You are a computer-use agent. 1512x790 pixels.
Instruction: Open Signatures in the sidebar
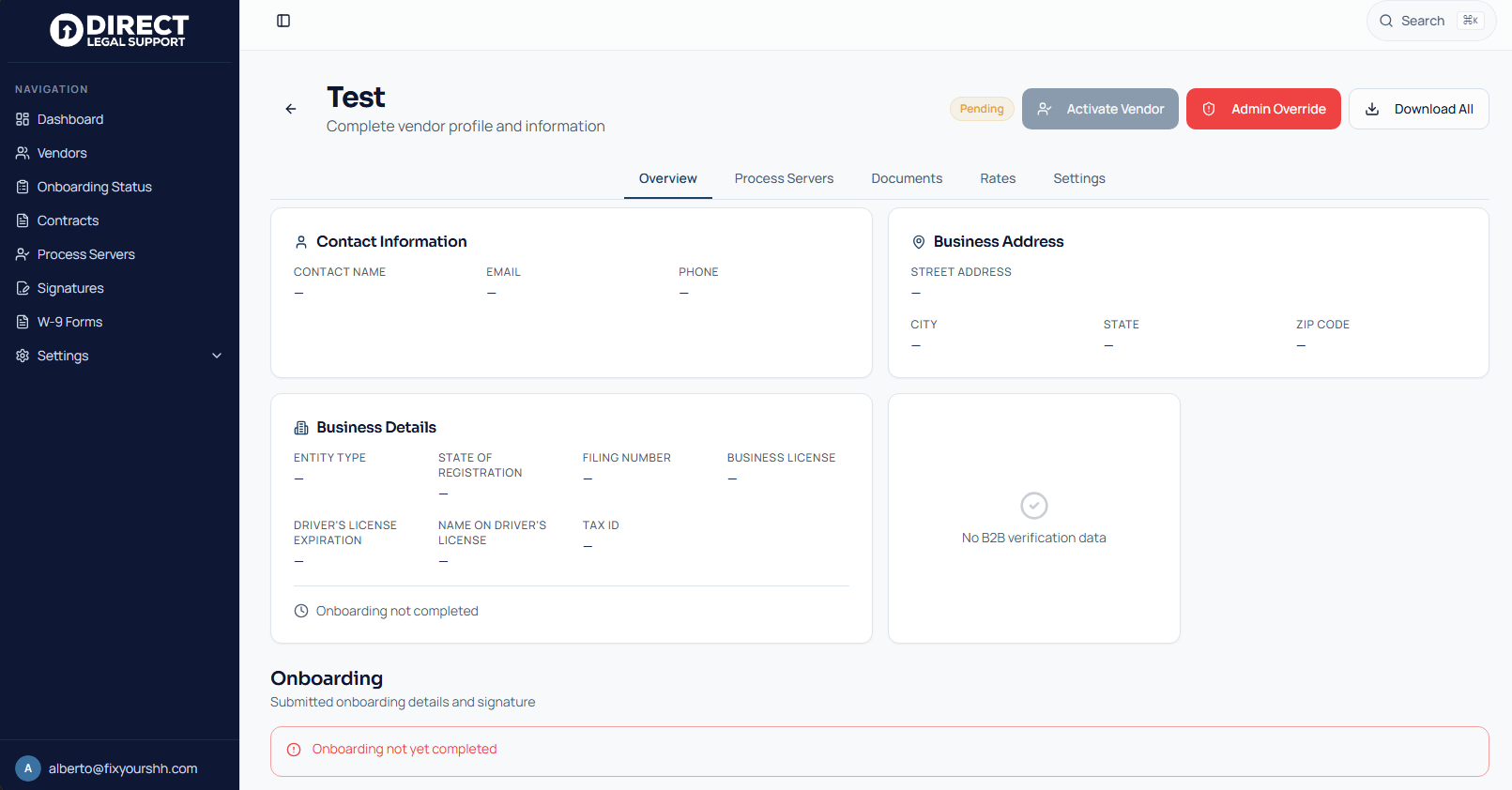click(119, 288)
